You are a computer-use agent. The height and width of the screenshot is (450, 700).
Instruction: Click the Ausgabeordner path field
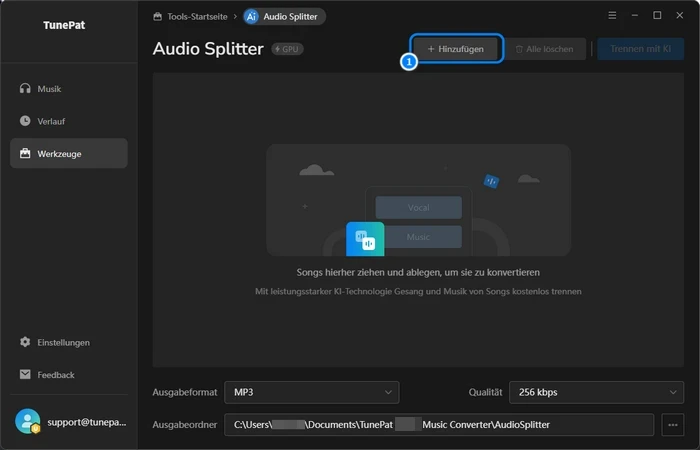coord(439,425)
